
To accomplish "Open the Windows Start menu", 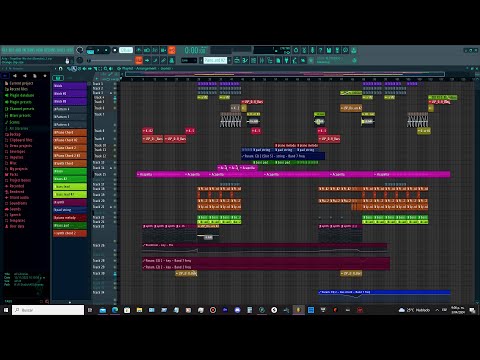I will click(6, 310).
